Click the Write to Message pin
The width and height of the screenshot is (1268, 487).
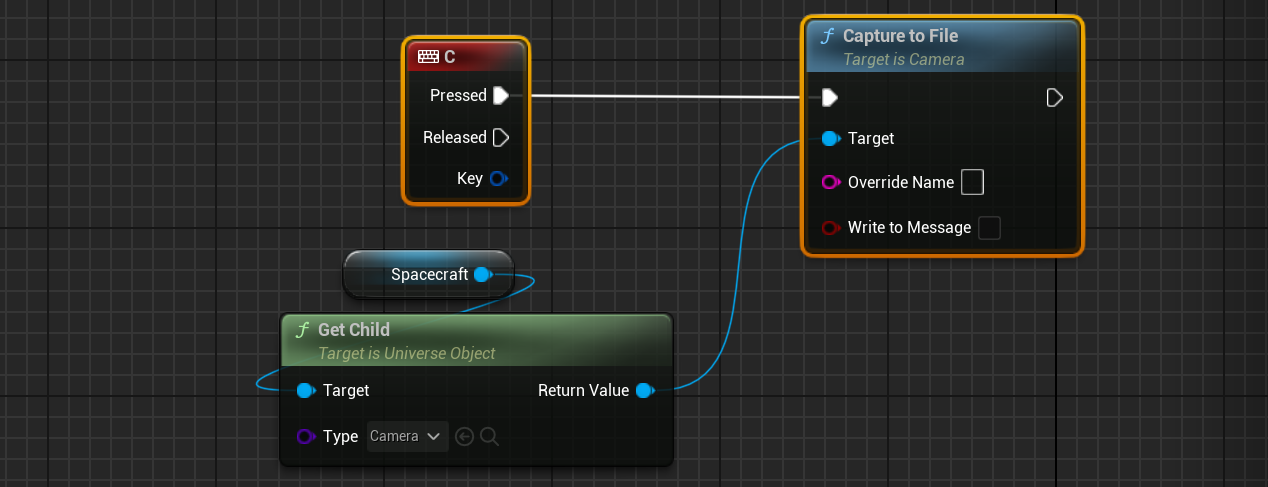(x=831, y=228)
